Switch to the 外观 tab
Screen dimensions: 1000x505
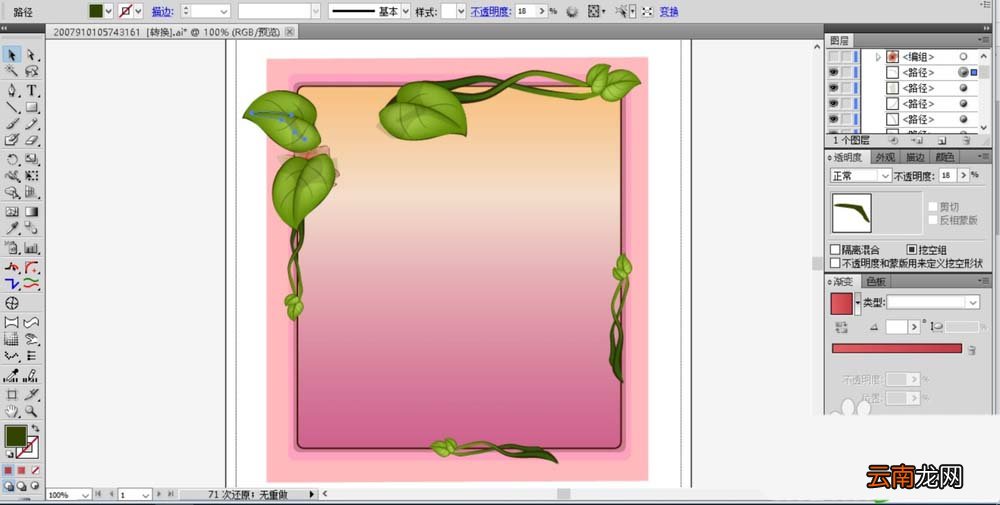click(x=885, y=157)
